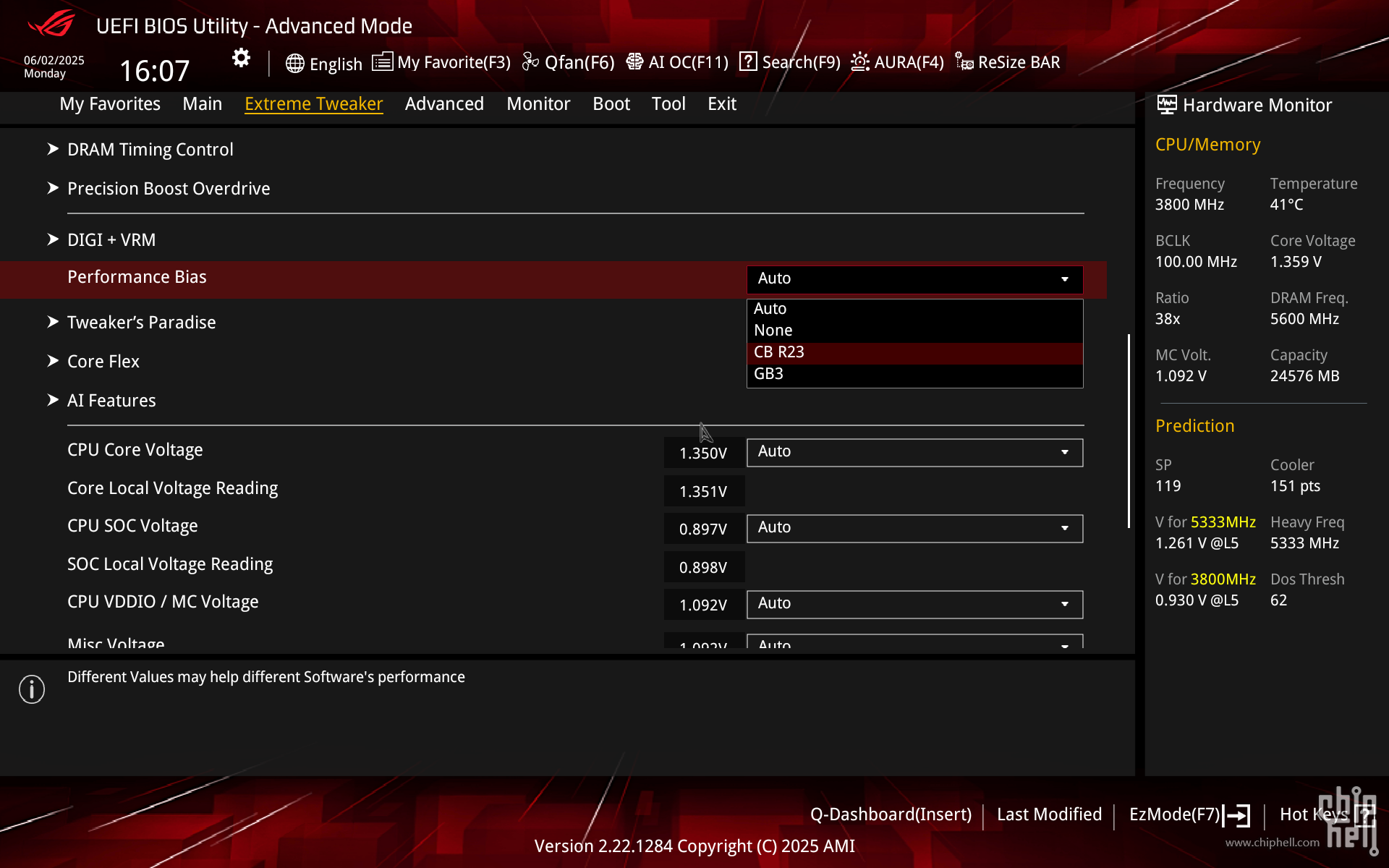Screen dimensions: 1389x868
Task: Switch to Main tab
Action: (202, 104)
